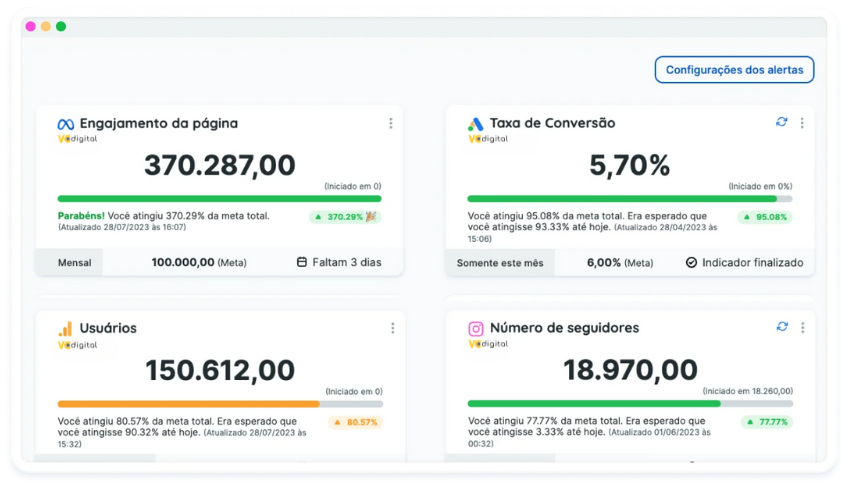This screenshot has height=487, width=848.
Task: Click the pink window close dot
Action: 30,26
